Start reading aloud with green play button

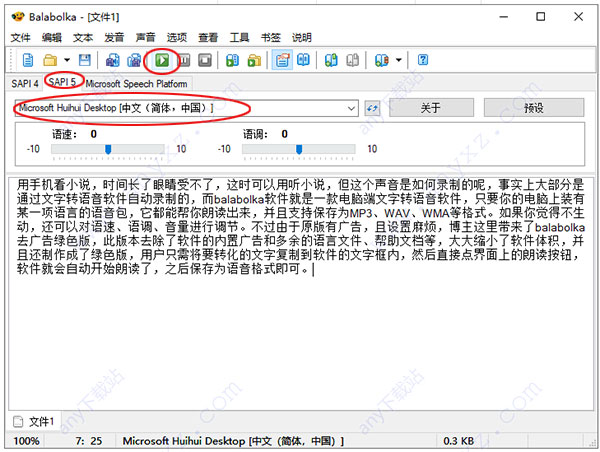pyautogui.click(x=162, y=60)
